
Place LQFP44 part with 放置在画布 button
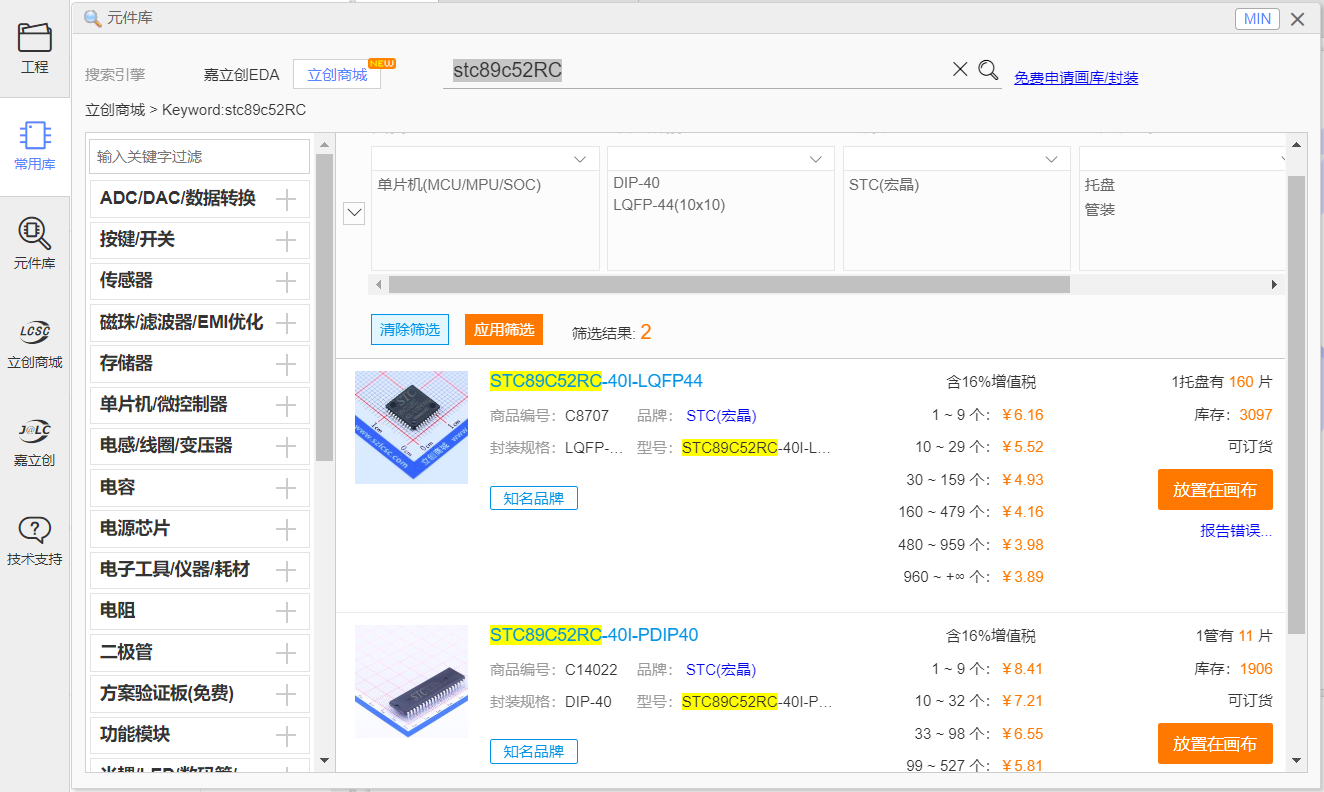point(1215,490)
